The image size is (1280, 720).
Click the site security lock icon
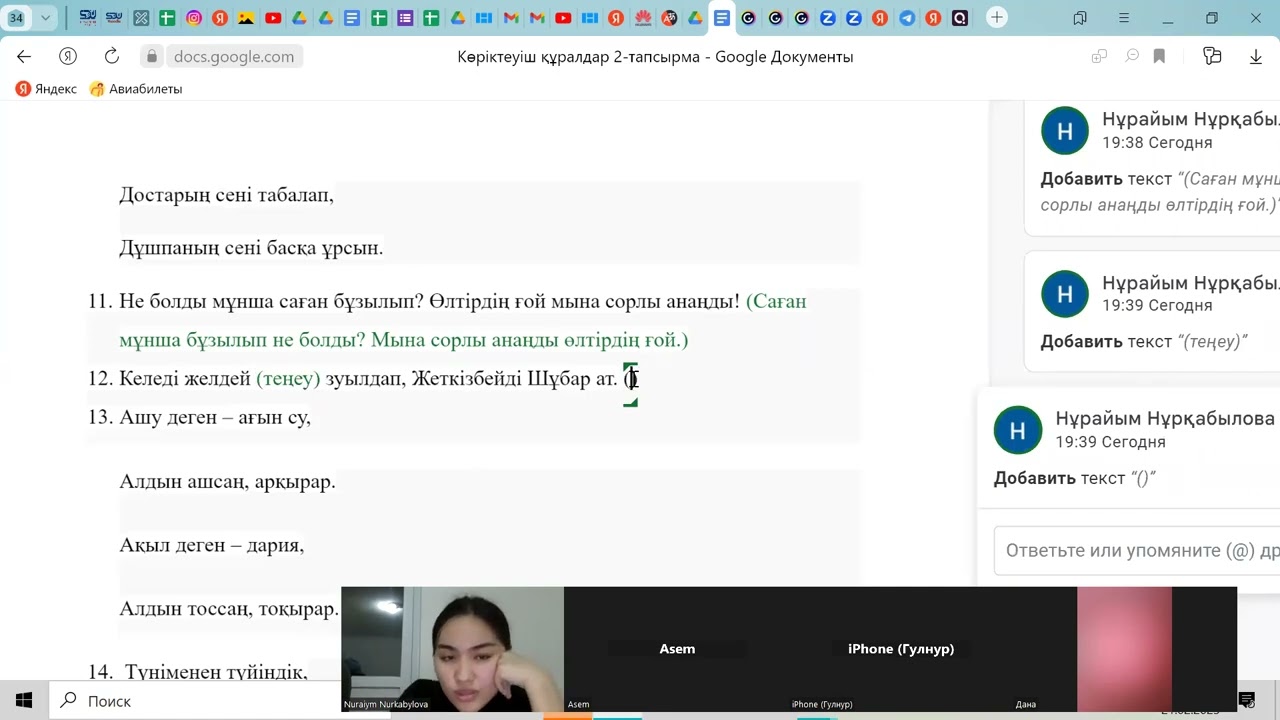tap(152, 57)
